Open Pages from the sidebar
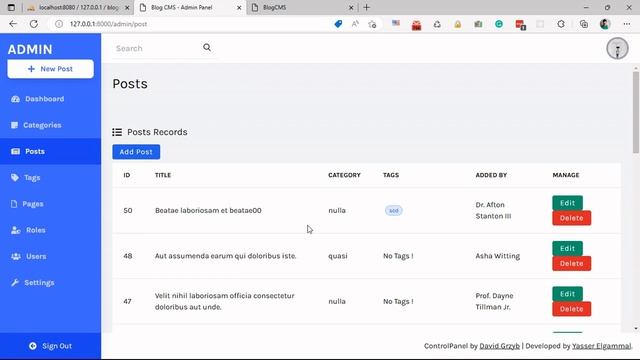640x360 pixels. click(x=50, y=204)
